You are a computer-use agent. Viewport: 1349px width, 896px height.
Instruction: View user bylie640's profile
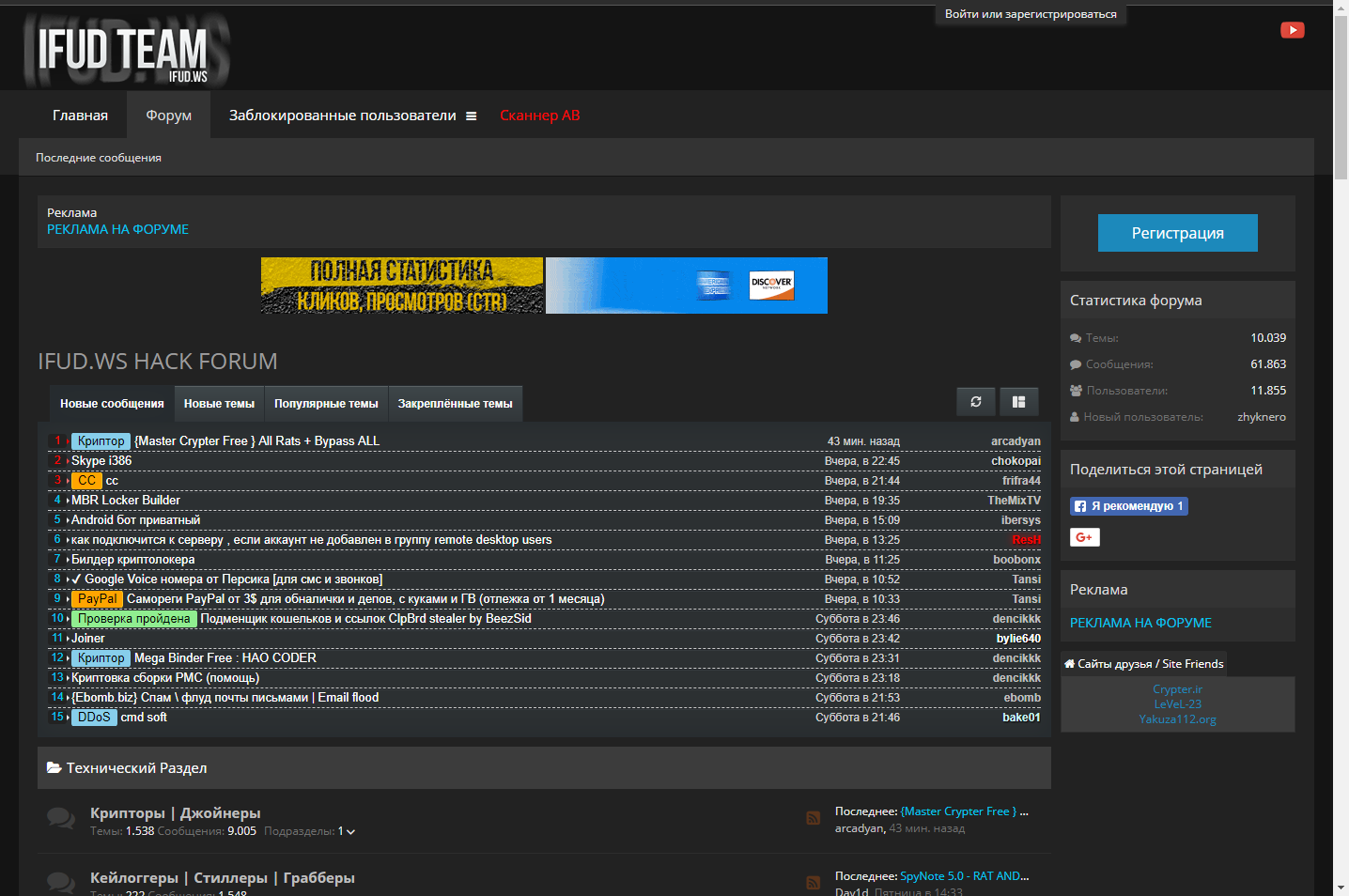[x=1018, y=639]
